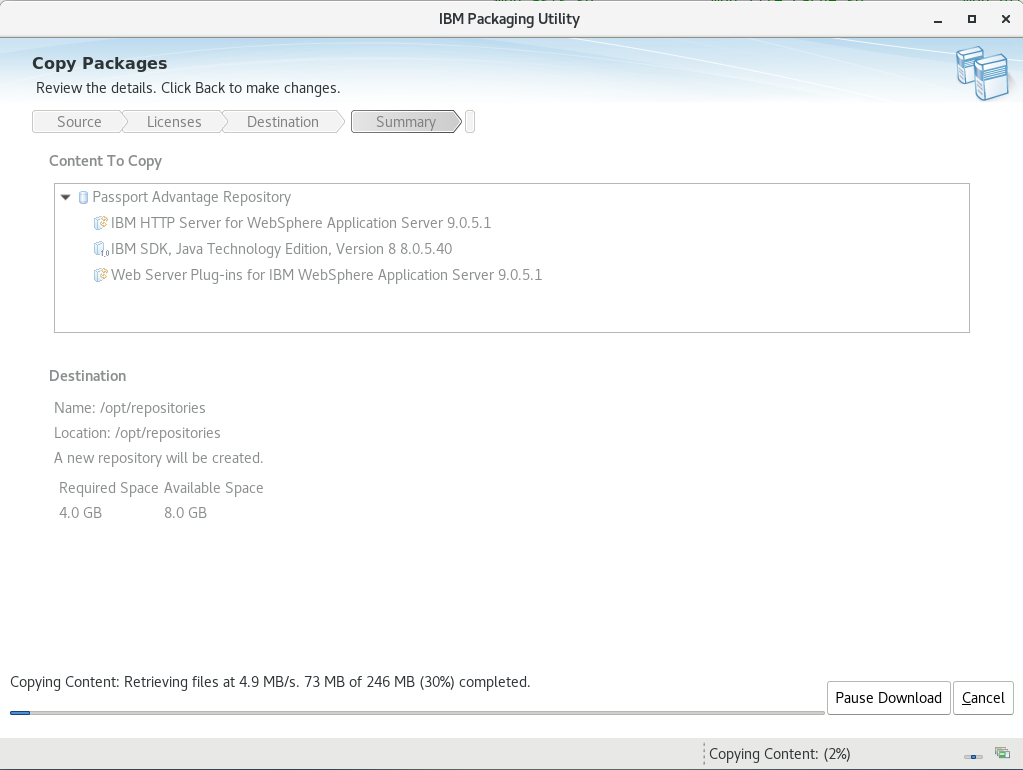Screen dimensions: 1023x770
Task: Click the Passport Advantage Repository database icon
Action: click(x=83, y=197)
